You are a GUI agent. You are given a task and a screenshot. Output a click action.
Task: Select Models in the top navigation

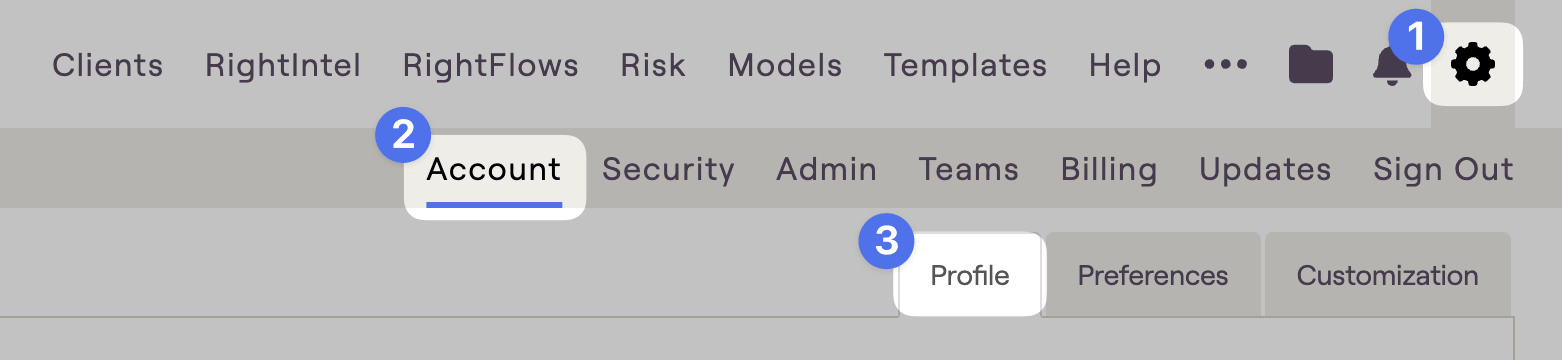tap(785, 66)
